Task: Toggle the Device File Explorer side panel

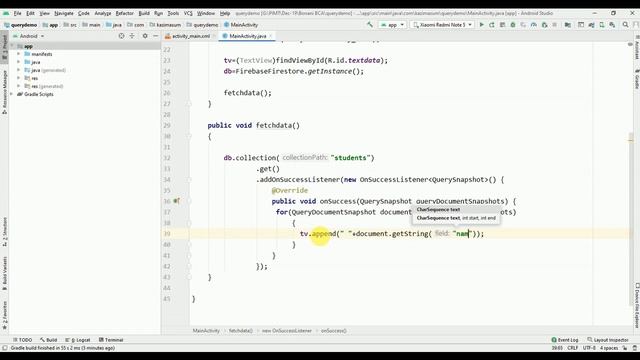Action: [636, 305]
